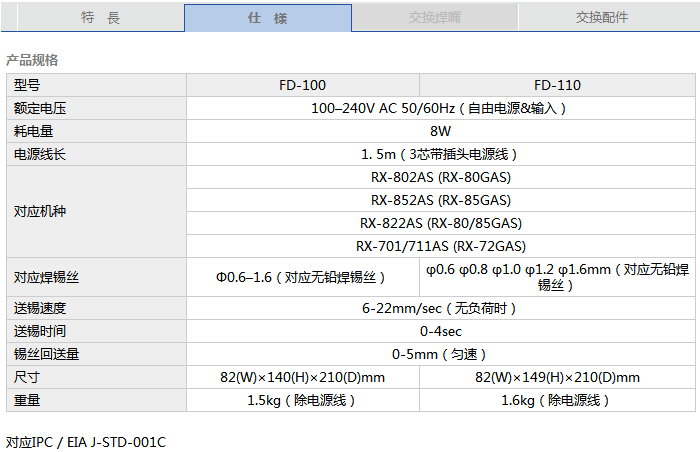Click the 0-5mm（匀速）value
This screenshot has width=700, height=452.
[x=441, y=354]
